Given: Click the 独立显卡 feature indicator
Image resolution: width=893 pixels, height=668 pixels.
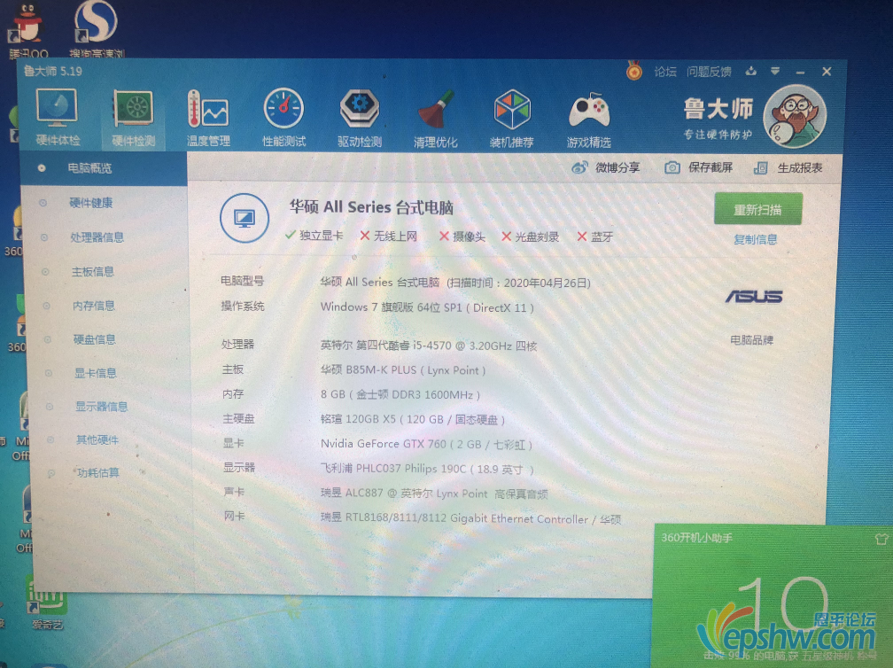Looking at the screenshot, I should click(314, 236).
